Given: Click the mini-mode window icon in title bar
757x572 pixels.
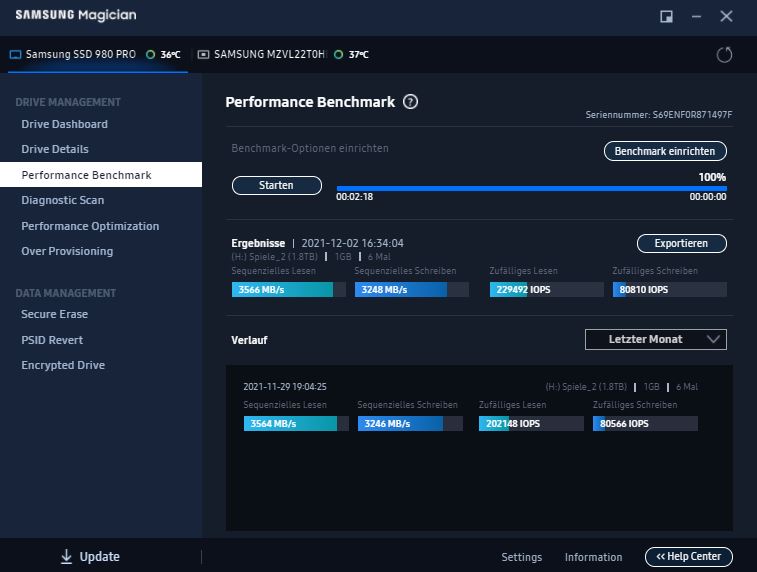Looking at the screenshot, I should 666,16.
